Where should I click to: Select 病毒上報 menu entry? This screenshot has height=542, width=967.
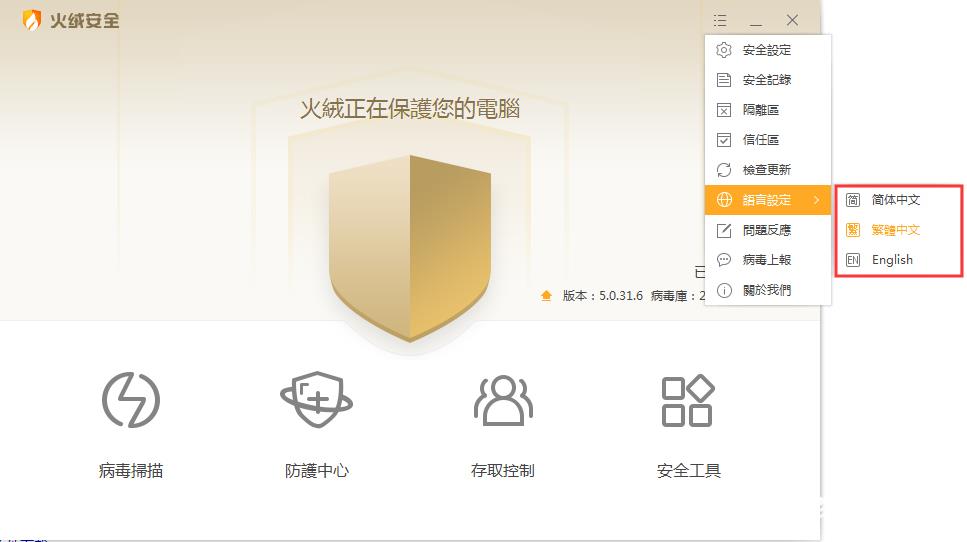[x=768, y=260]
